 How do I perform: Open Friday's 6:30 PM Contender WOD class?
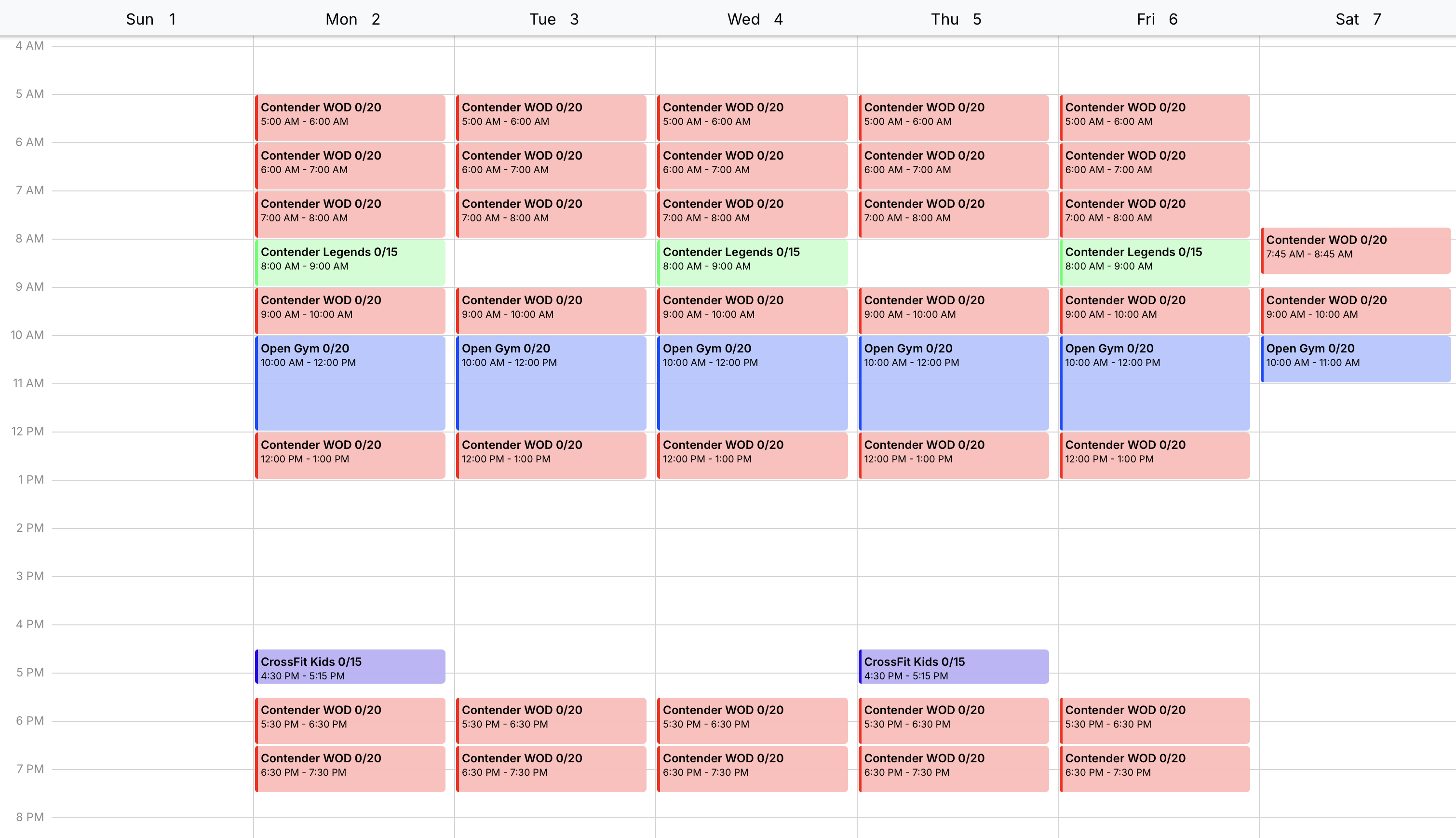[x=1155, y=769]
